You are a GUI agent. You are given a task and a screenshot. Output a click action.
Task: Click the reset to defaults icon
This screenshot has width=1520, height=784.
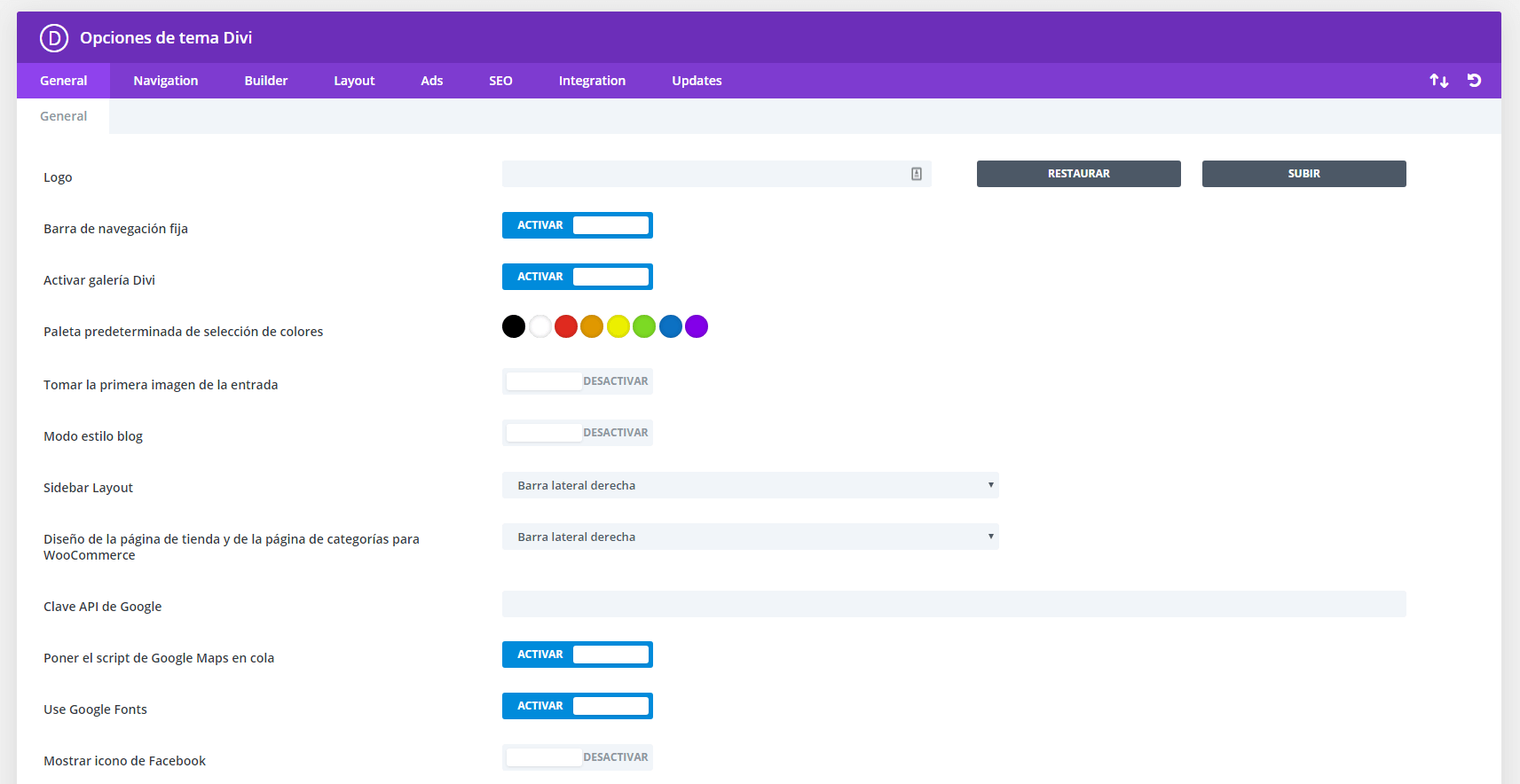click(1475, 81)
